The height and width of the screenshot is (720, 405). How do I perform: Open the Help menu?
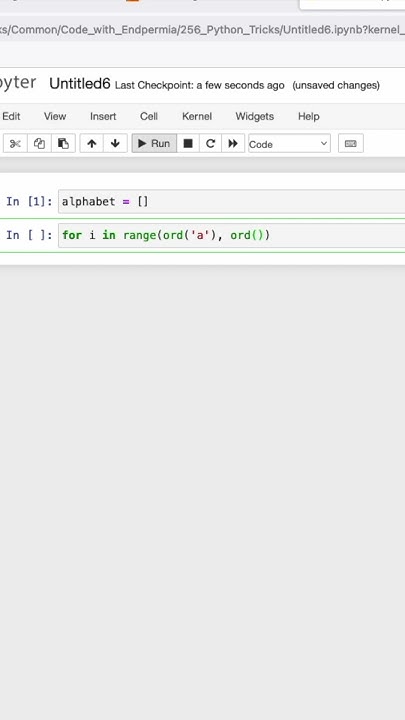tap(309, 116)
